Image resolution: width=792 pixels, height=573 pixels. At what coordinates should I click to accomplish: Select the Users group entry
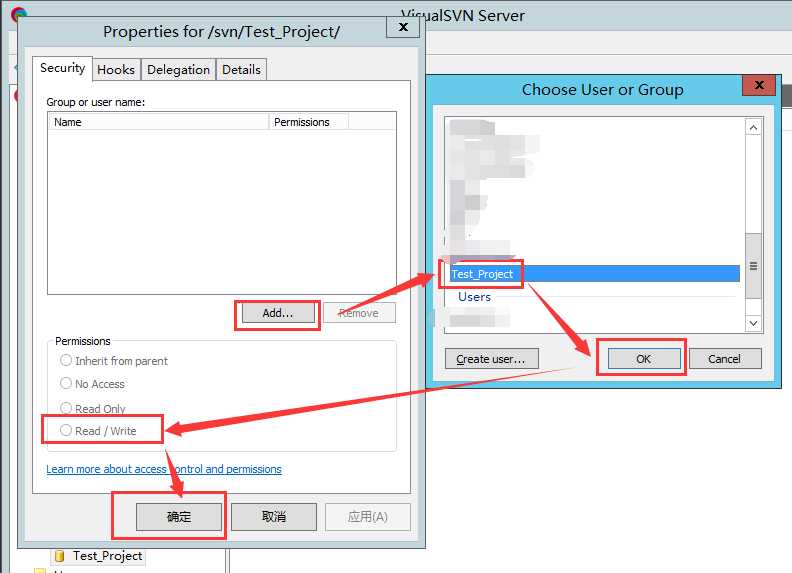pyautogui.click(x=474, y=297)
